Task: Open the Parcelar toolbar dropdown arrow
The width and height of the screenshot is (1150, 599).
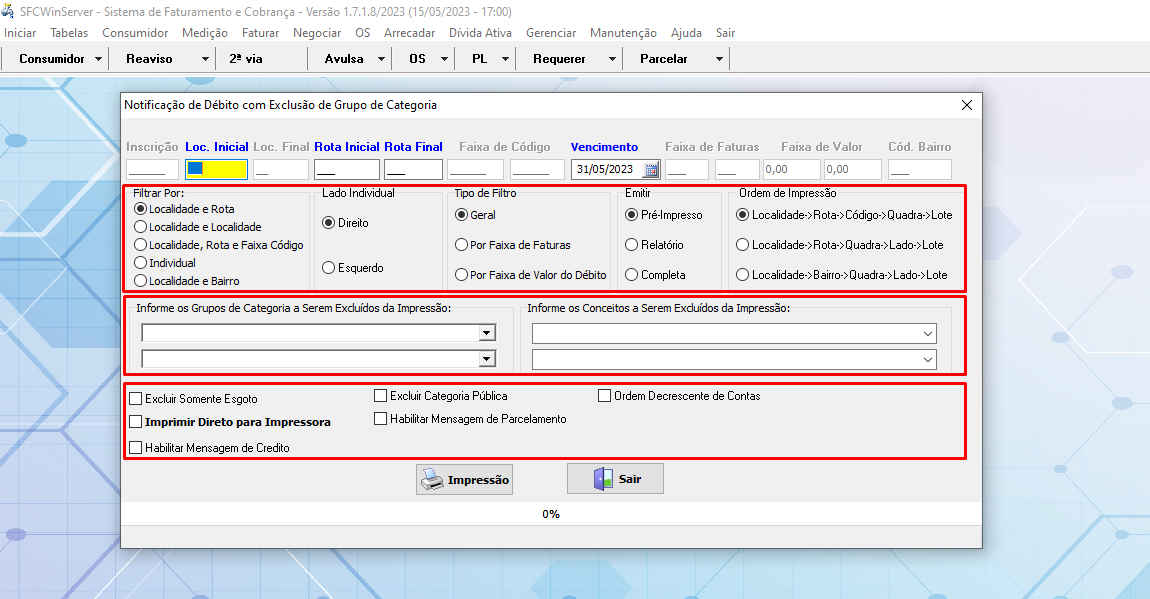Action: tap(719, 59)
